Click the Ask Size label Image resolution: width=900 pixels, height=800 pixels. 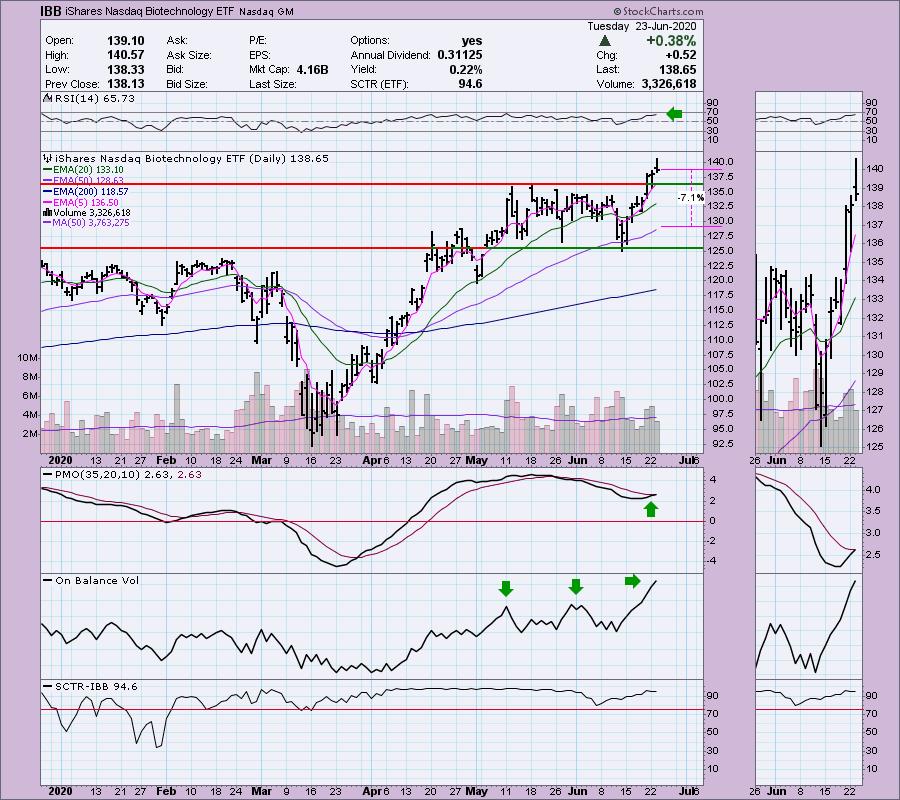click(189, 55)
